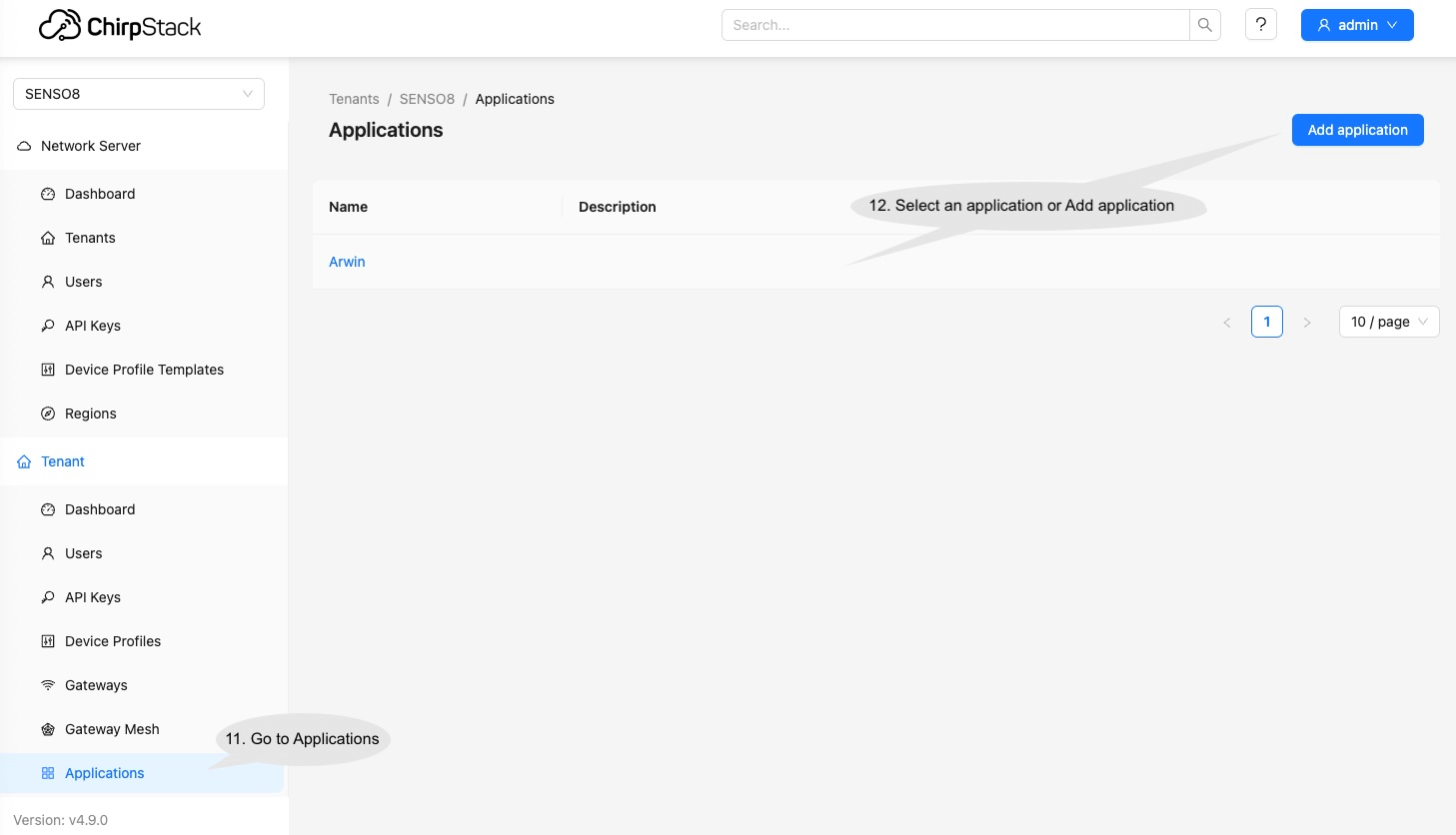
Task: Collapse the Network Server menu section
Action: point(90,146)
